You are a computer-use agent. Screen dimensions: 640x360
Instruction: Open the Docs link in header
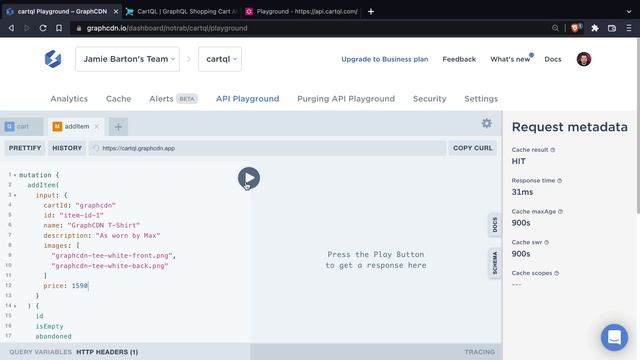553,59
